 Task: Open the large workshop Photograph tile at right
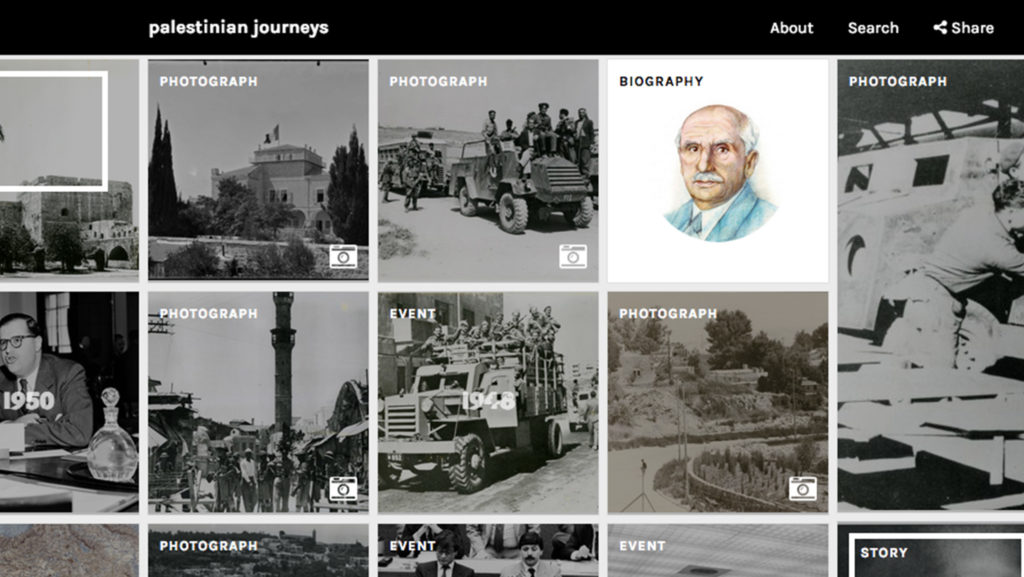click(x=931, y=286)
